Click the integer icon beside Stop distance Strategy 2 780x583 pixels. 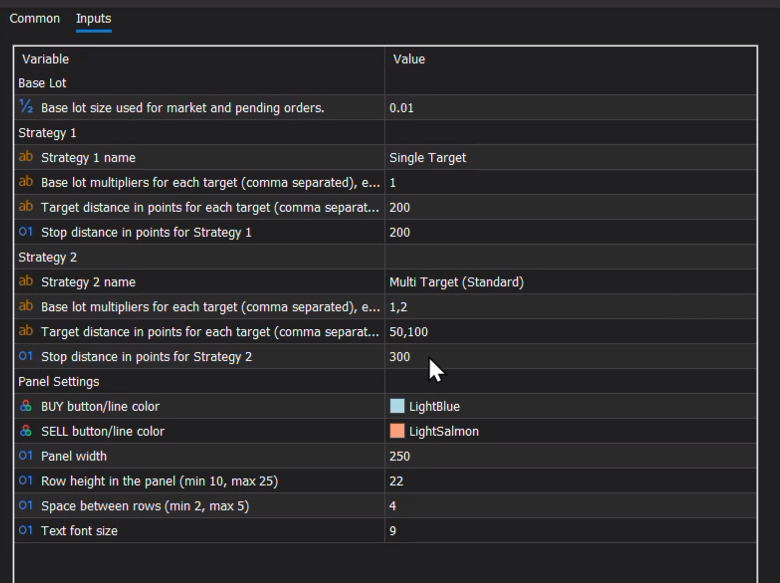coord(26,357)
